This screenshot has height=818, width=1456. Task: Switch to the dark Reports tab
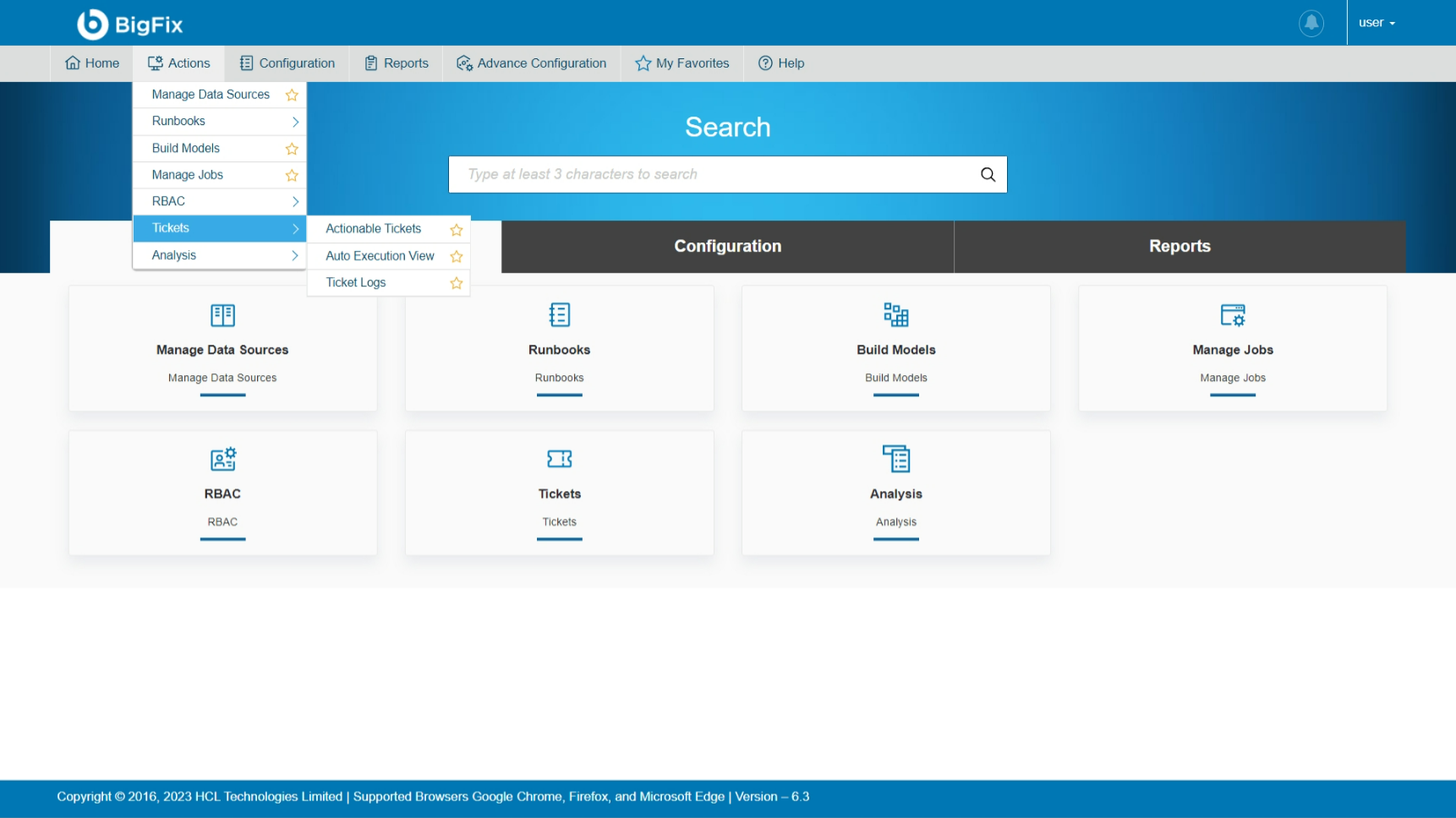pyautogui.click(x=1180, y=247)
